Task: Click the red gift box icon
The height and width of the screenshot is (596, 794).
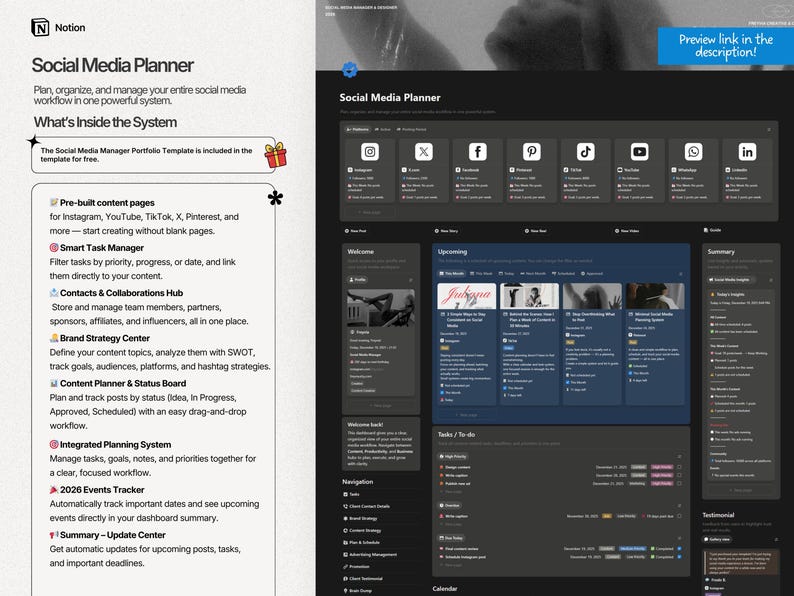Action: [x=275, y=155]
